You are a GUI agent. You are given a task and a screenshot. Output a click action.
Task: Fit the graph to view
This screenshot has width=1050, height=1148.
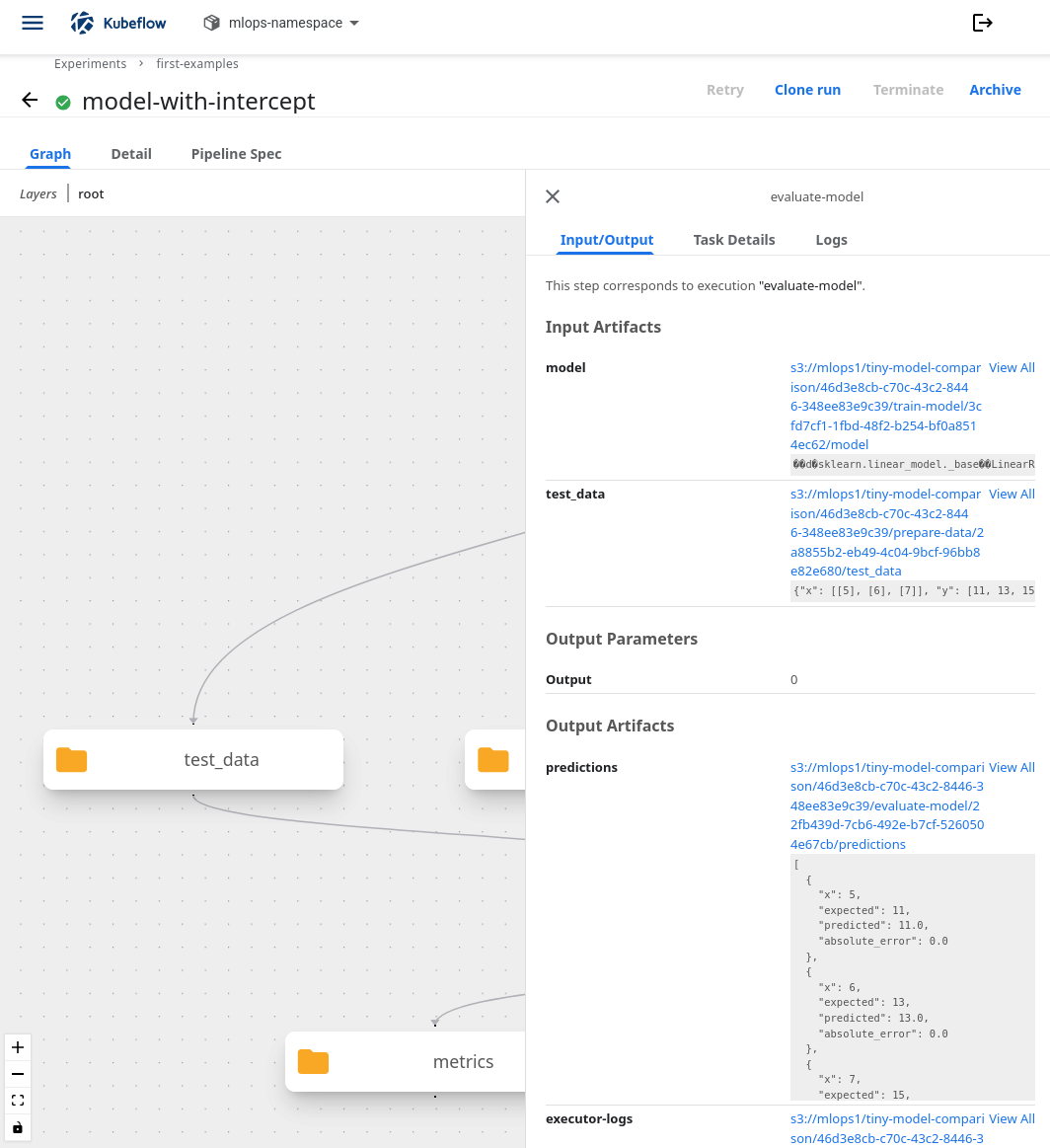point(18,1101)
